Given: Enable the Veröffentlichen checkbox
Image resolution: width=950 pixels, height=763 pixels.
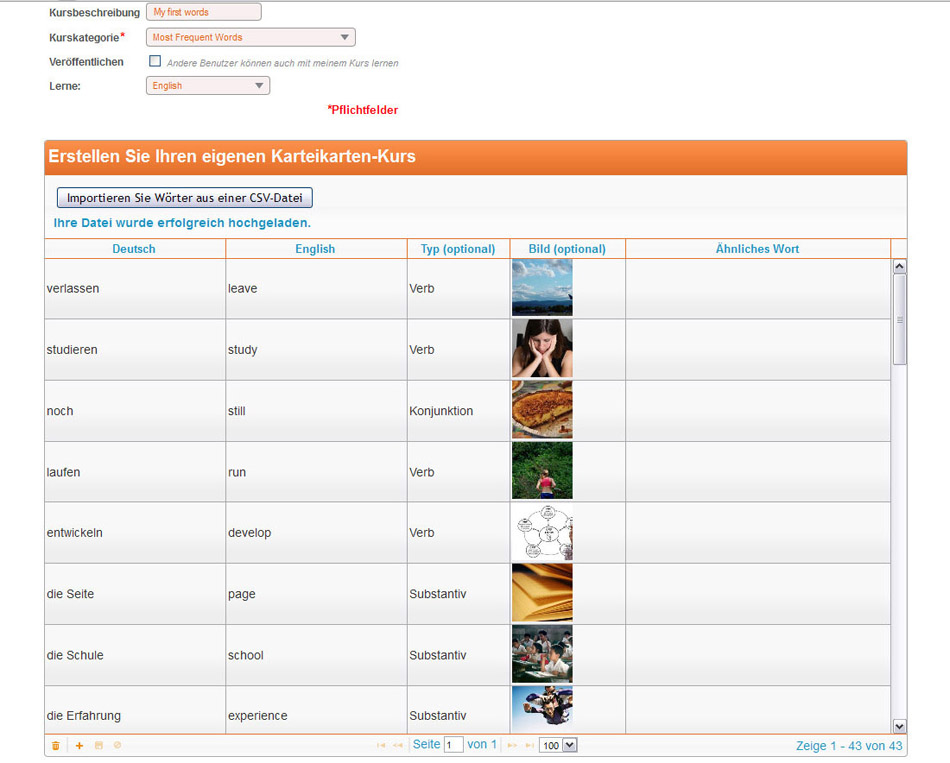Looking at the screenshot, I should pos(155,61).
